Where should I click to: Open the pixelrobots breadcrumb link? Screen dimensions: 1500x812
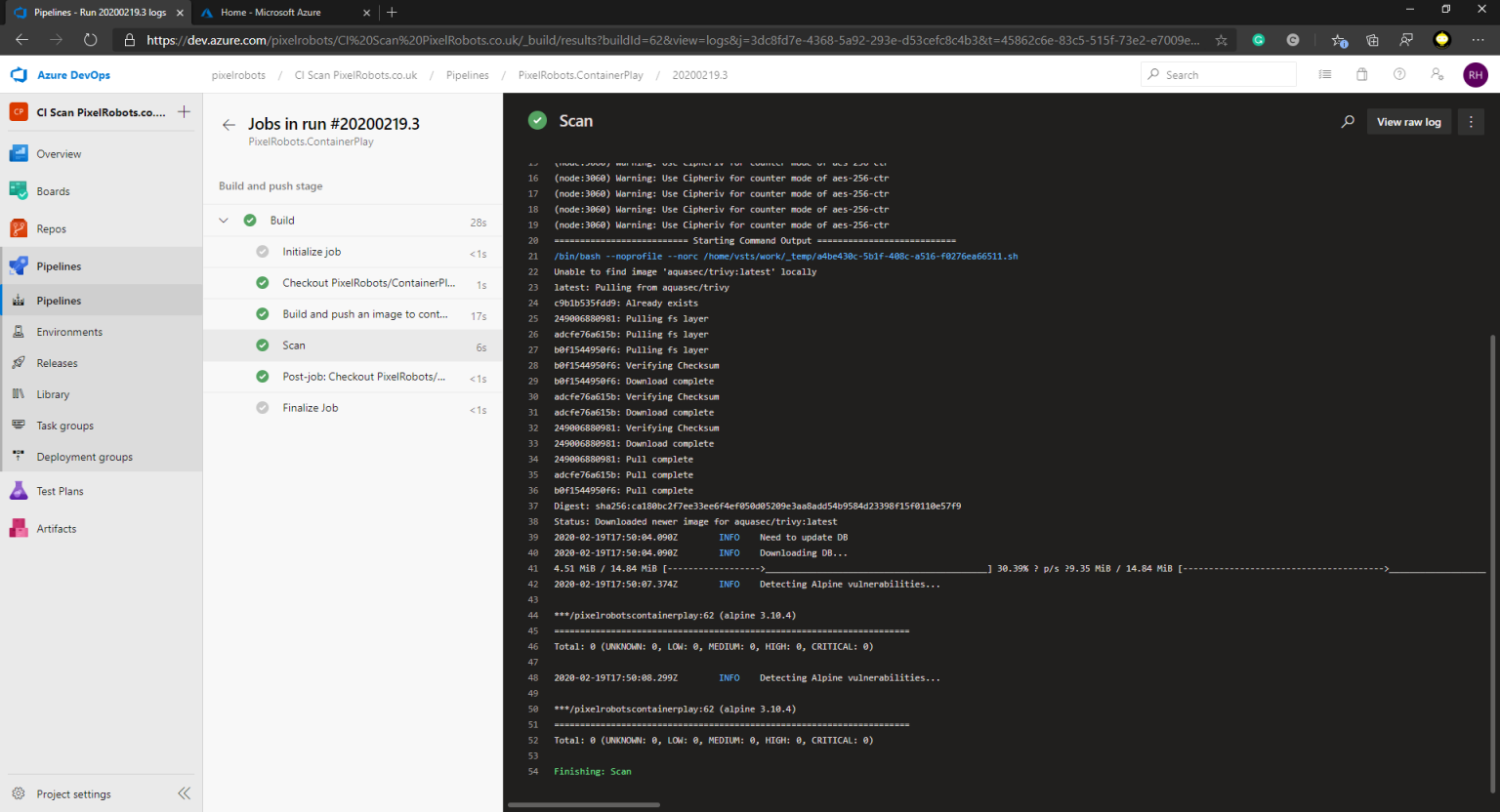tap(238, 74)
